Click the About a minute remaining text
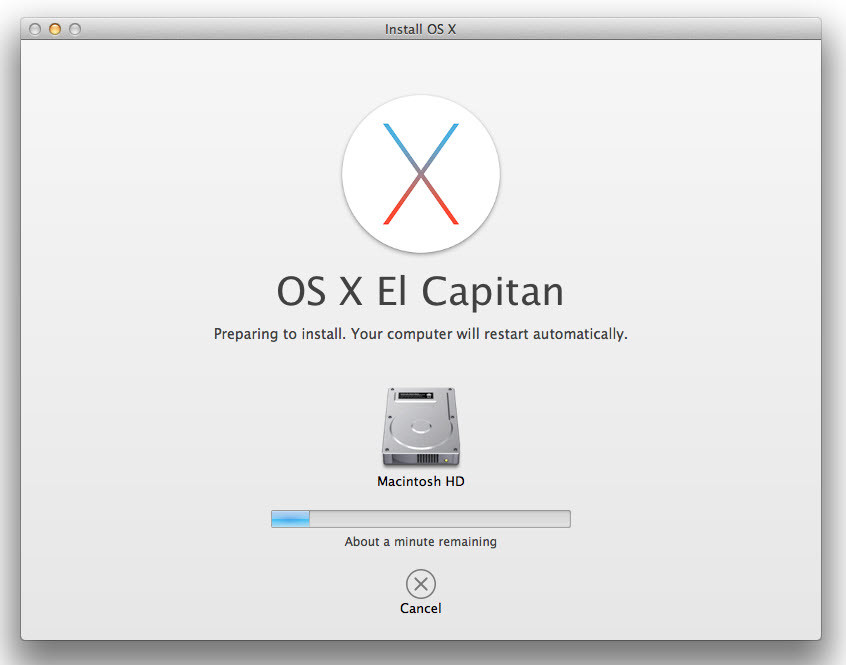846x665 pixels. (421, 542)
